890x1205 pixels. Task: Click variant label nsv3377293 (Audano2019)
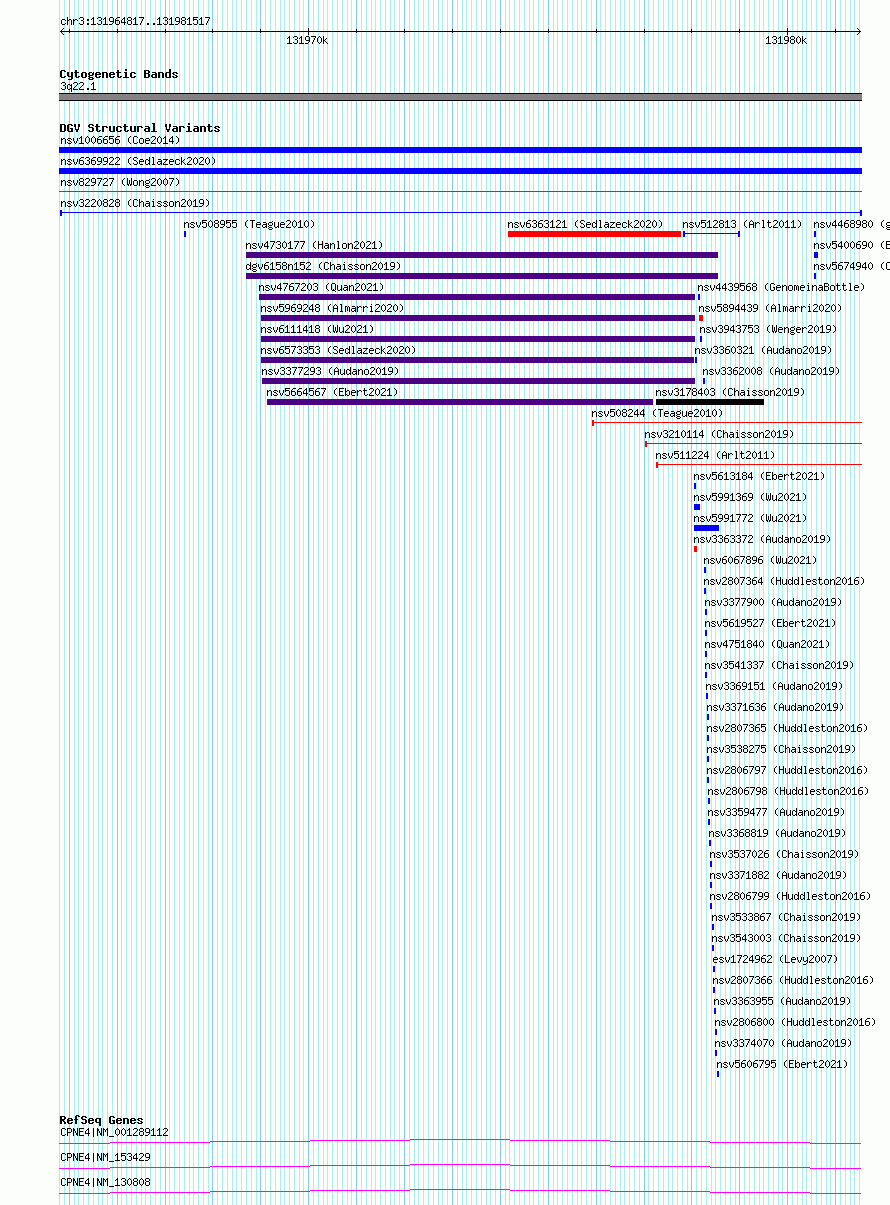(x=330, y=371)
